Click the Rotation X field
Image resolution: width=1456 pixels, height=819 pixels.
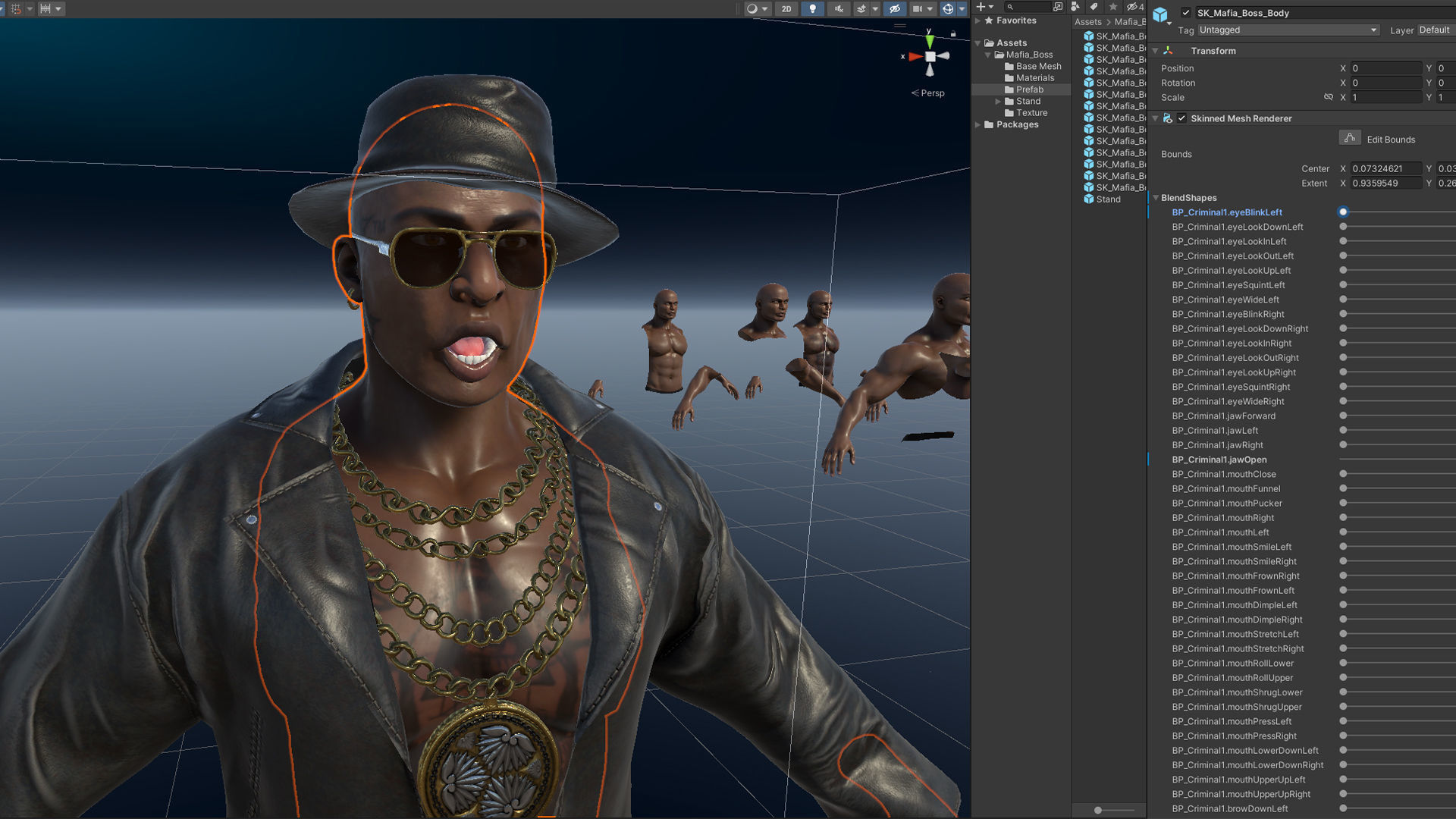point(1385,83)
